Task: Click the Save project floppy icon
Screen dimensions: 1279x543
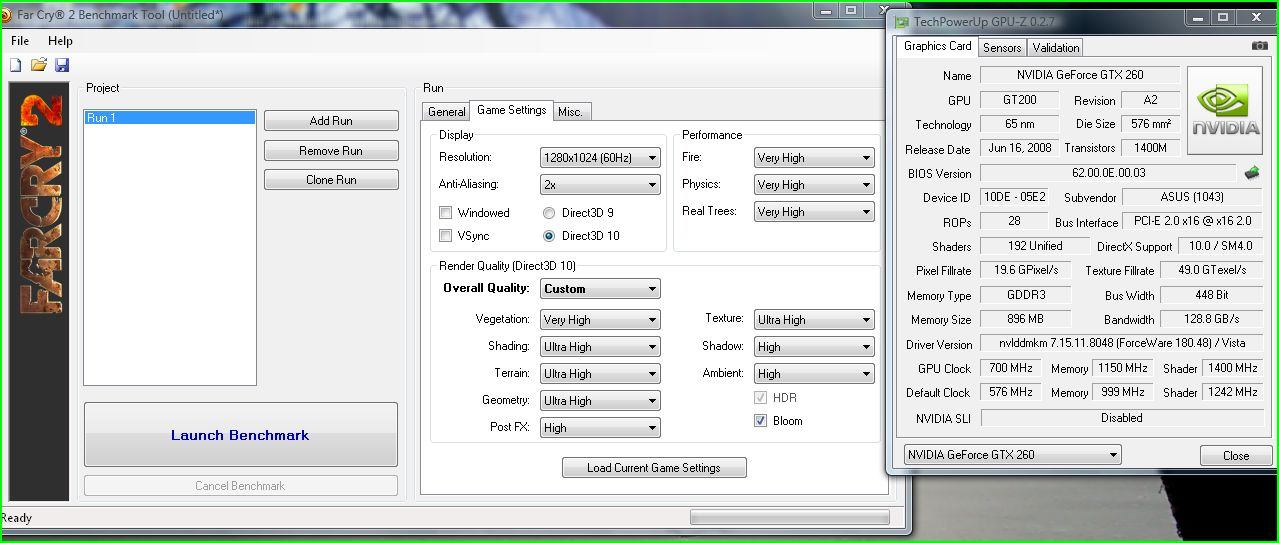Action: pyautogui.click(x=62, y=65)
